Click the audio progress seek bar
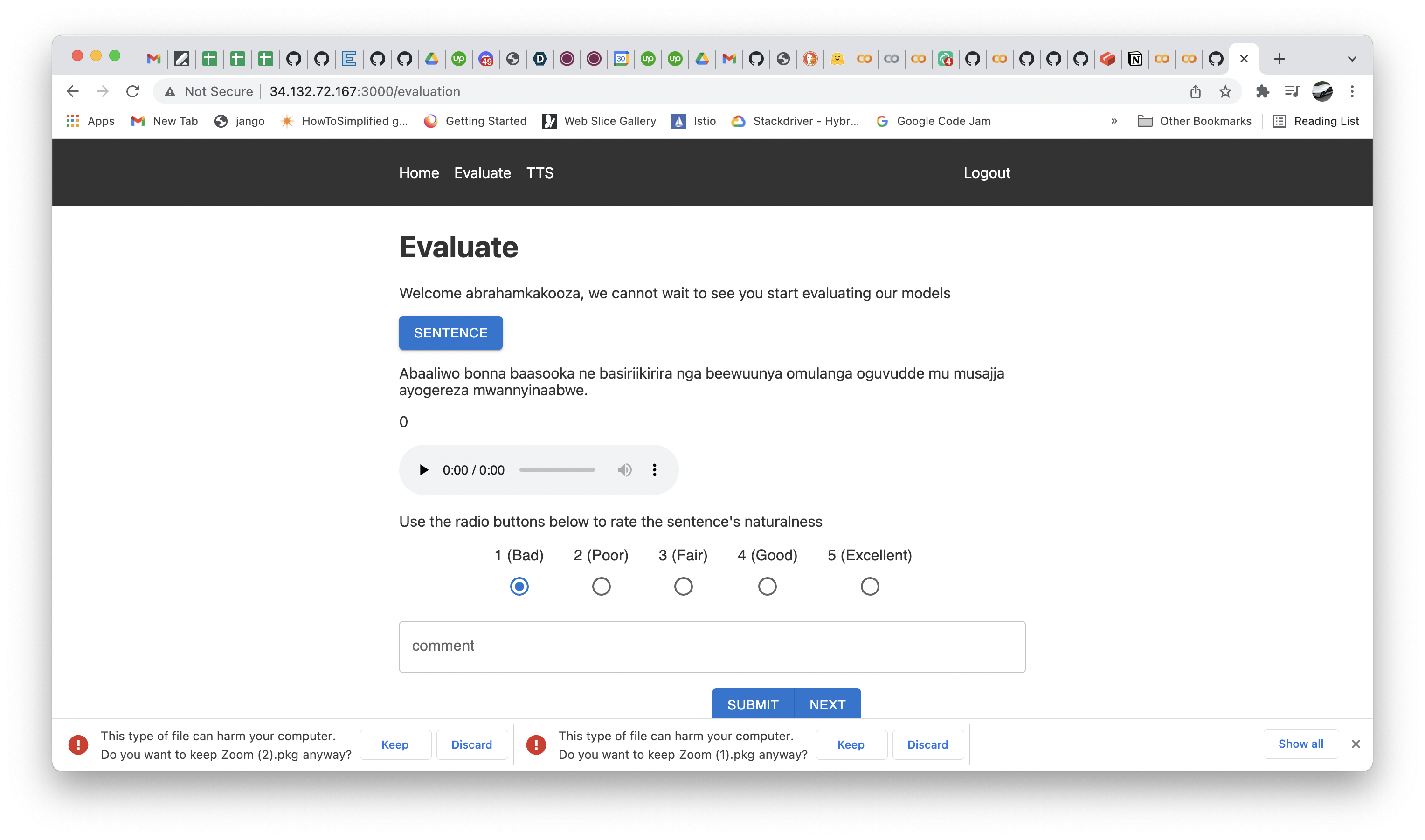This screenshot has width=1425, height=840. (557, 469)
